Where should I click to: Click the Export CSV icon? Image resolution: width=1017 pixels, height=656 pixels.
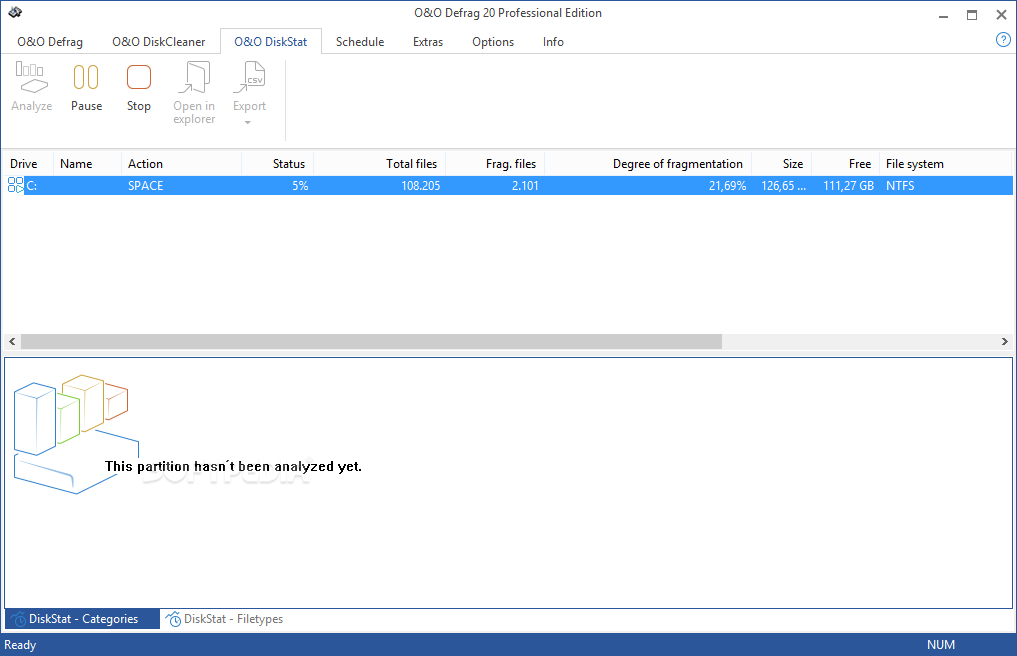click(250, 78)
